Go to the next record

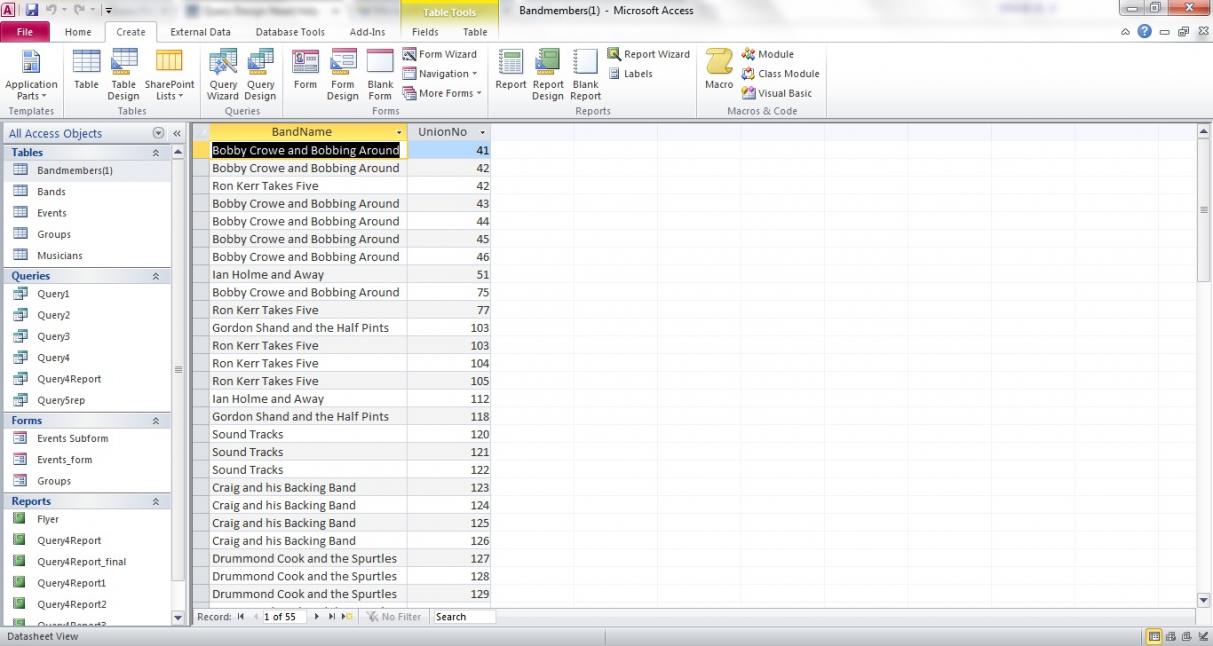(x=318, y=617)
